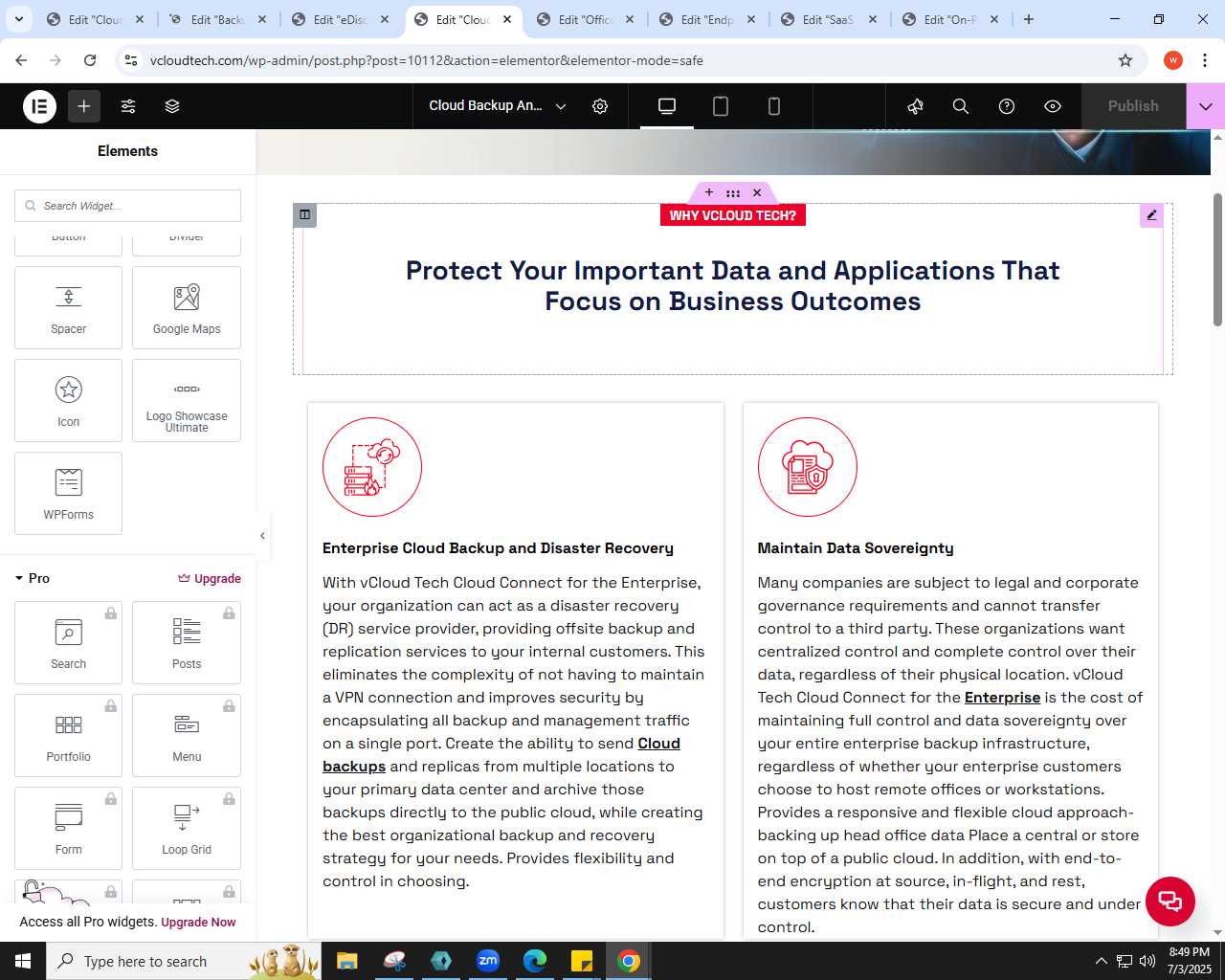Open the red chat bubble widget
This screenshot has width=1225, height=980.
coord(1169,901)
